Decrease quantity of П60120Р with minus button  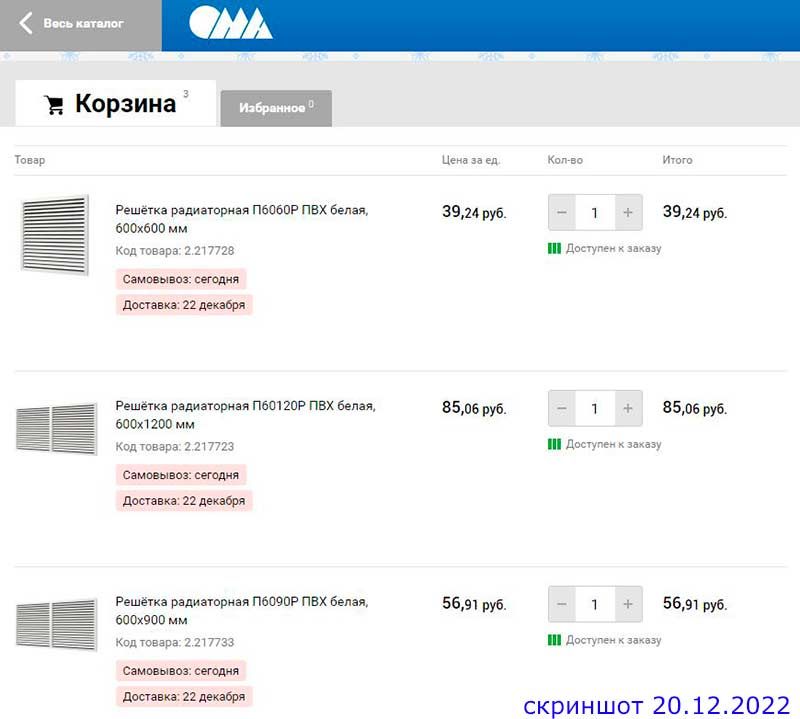tap(562, 409)
